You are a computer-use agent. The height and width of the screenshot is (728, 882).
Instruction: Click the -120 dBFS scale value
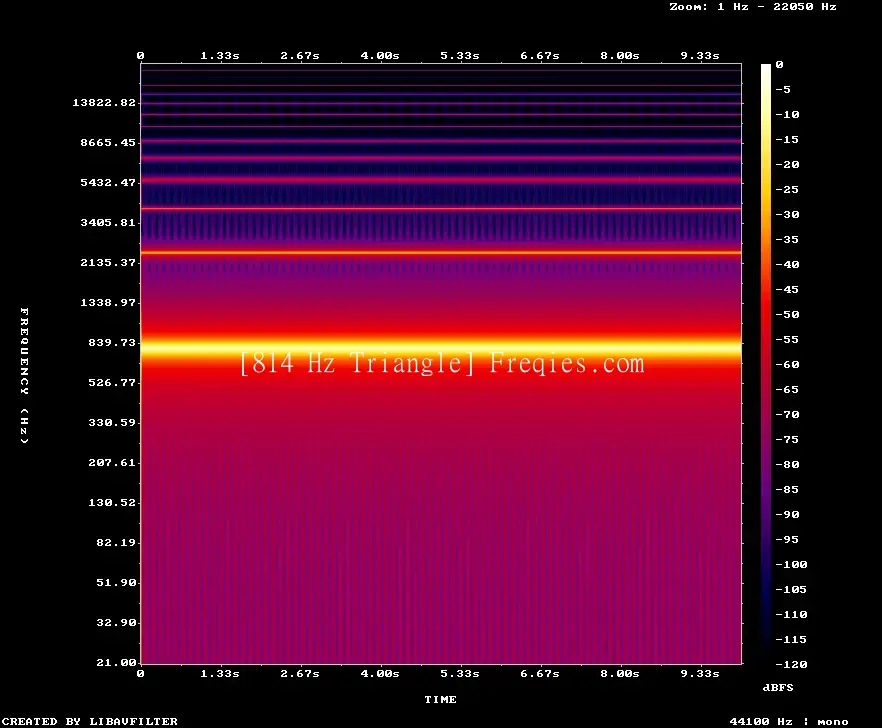pos(791,664)
